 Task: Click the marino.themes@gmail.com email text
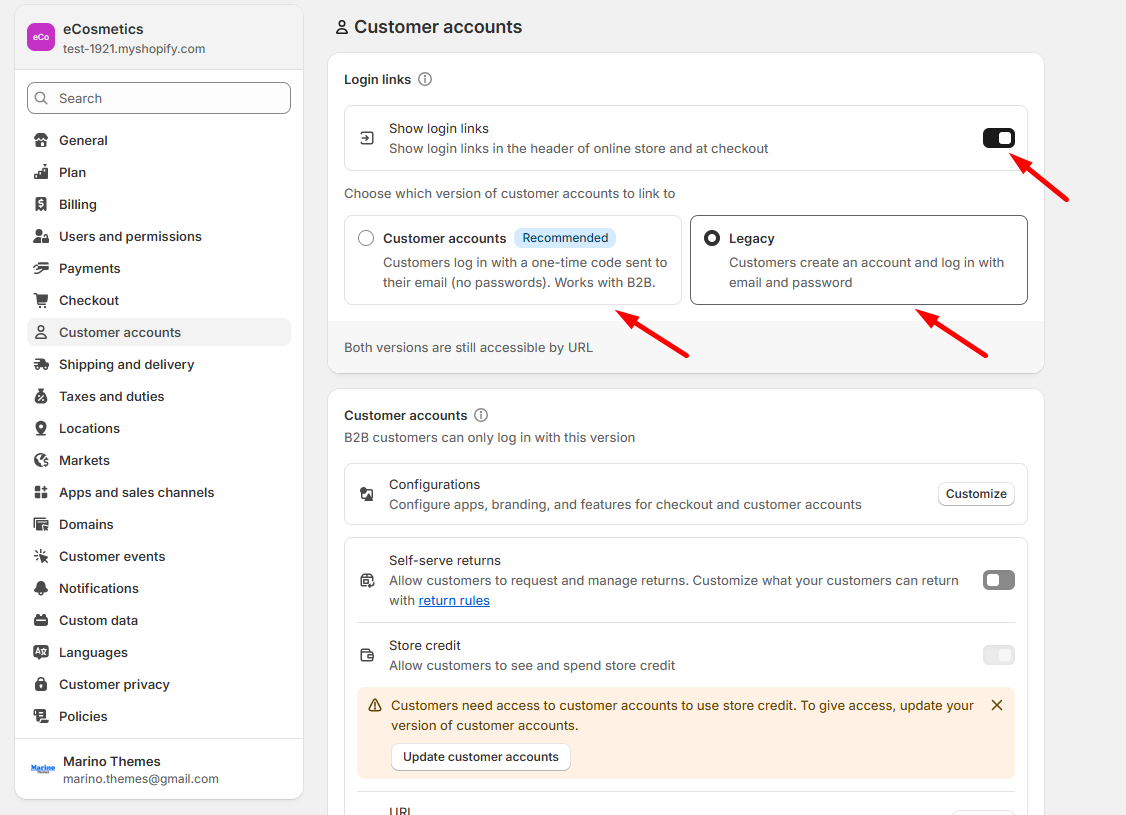[141, 779]
